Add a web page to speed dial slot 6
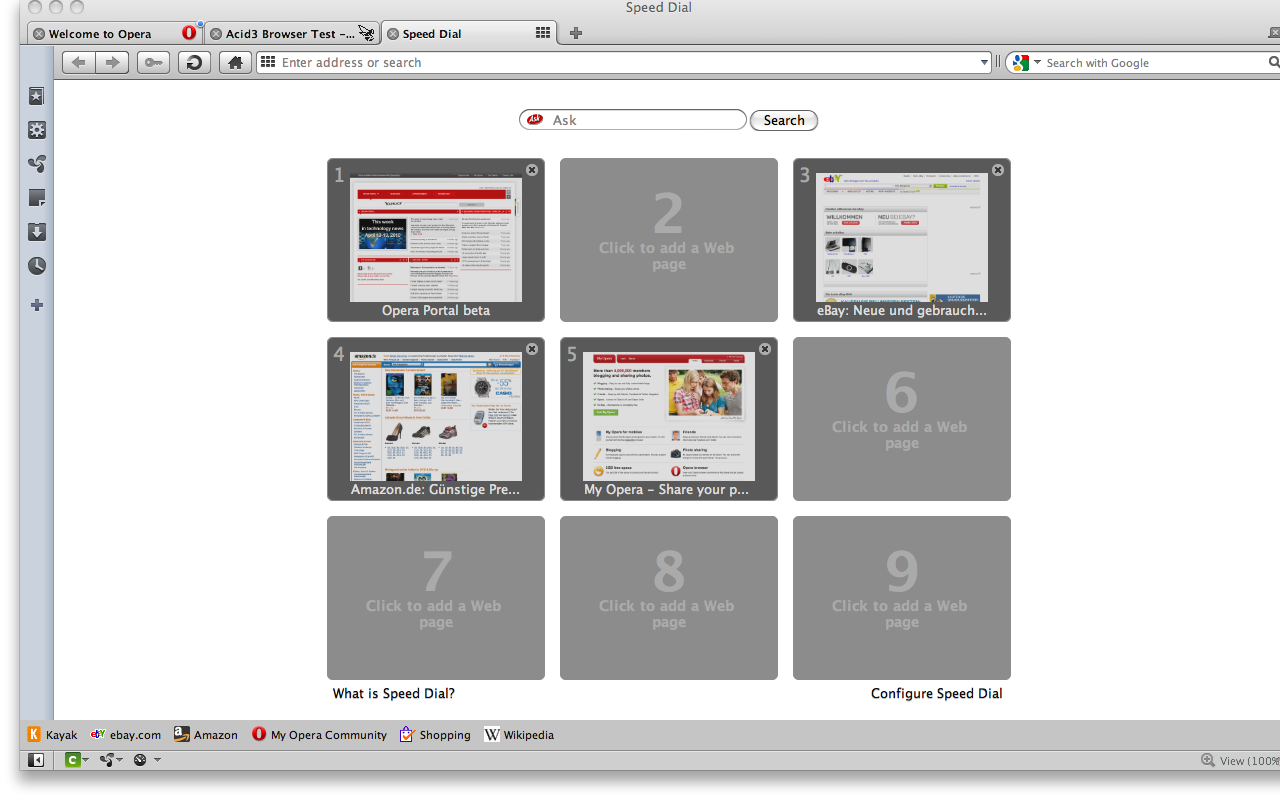This screenshot has width=1280, height=800. click(902, 419)
